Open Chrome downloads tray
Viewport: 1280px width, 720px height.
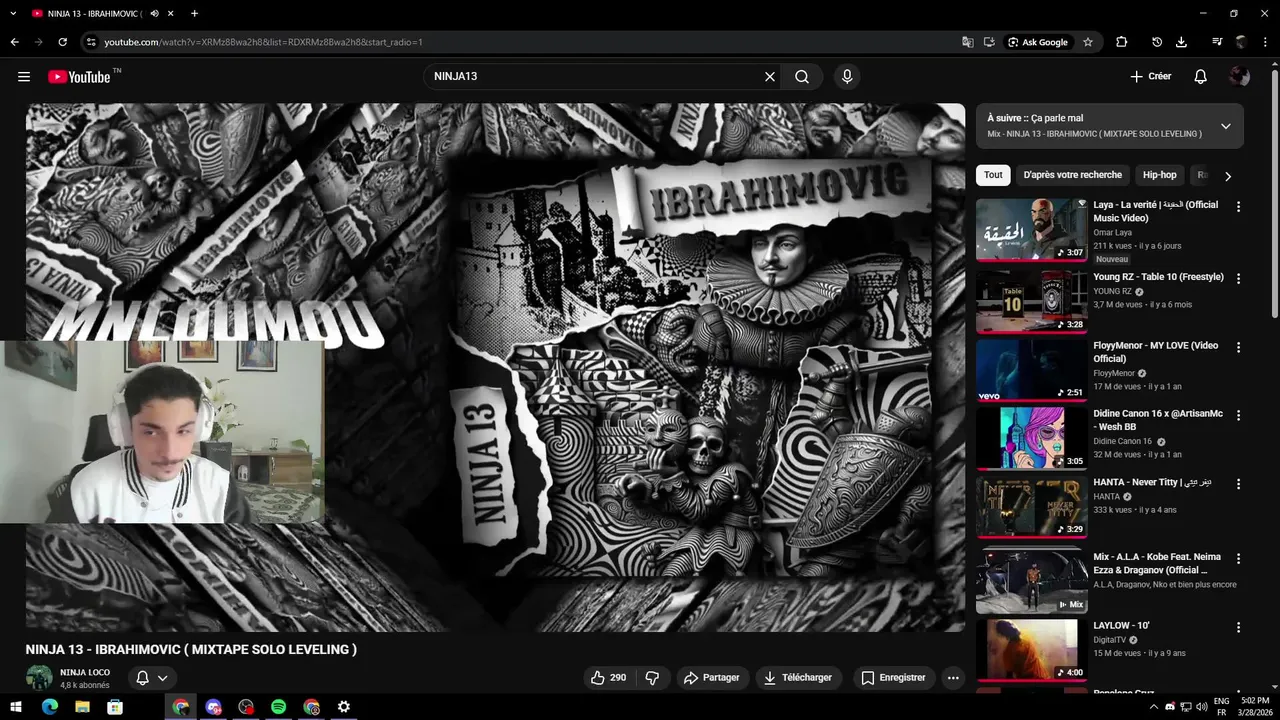(1181, 42)
